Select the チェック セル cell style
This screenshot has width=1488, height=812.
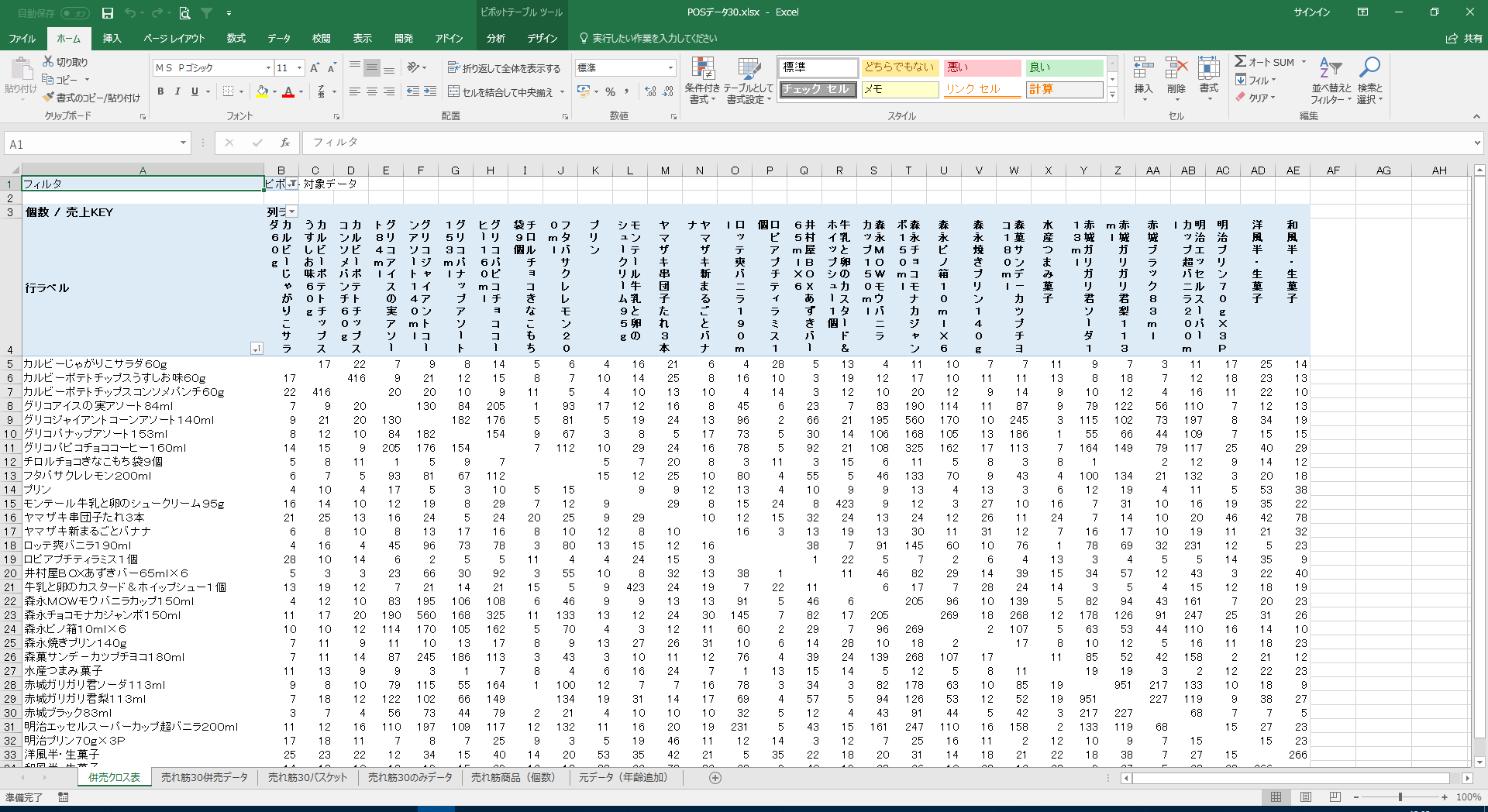tap(818, 89)
